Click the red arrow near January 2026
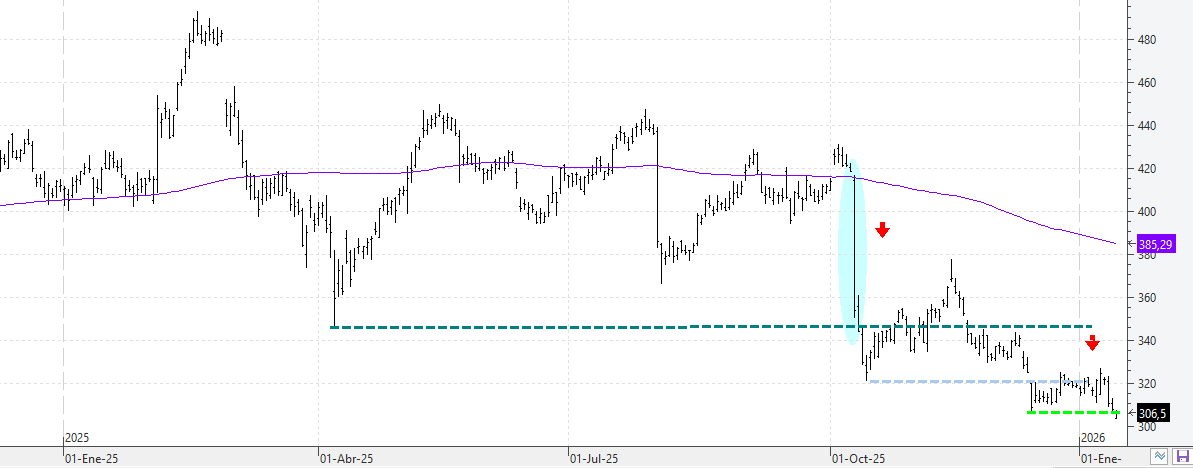The image size is (1193, 468). 1092,343
